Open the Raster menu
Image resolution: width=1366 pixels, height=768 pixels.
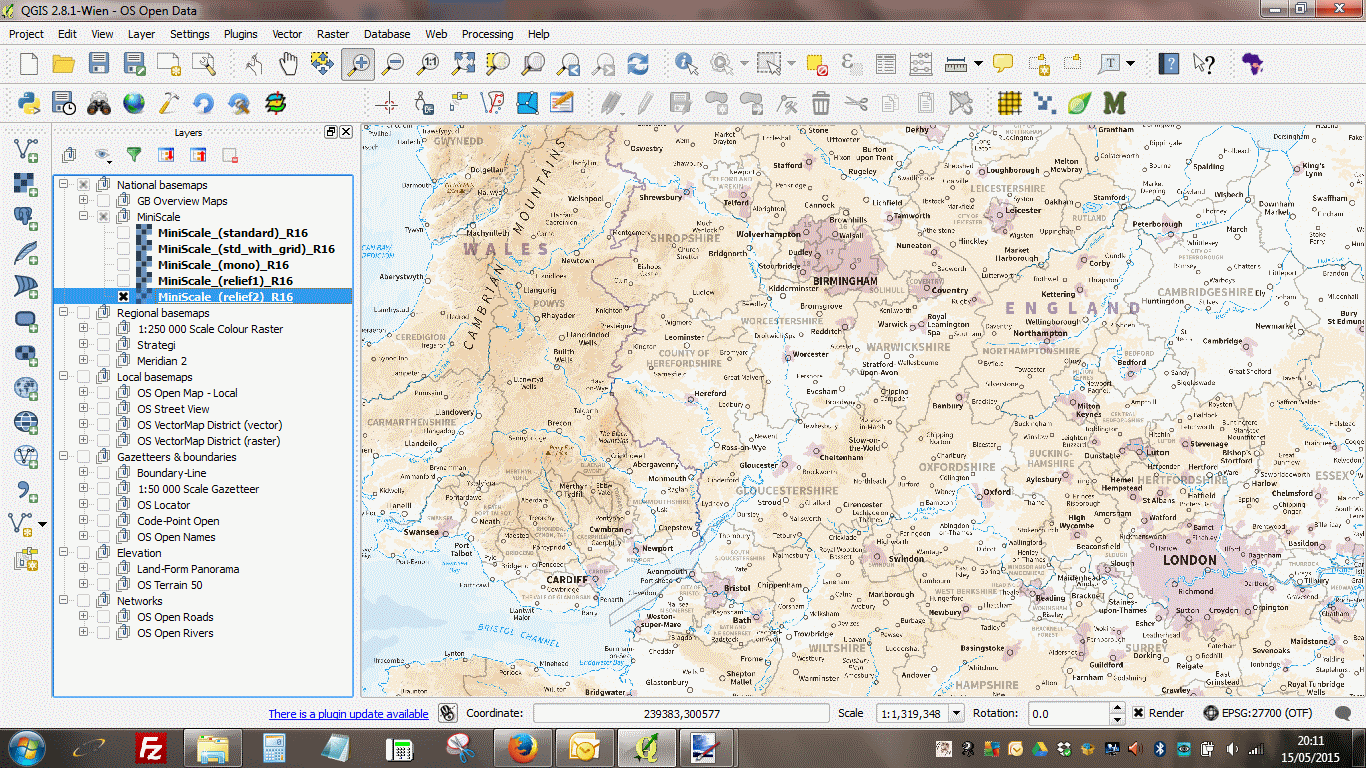[x=333, y=34]
